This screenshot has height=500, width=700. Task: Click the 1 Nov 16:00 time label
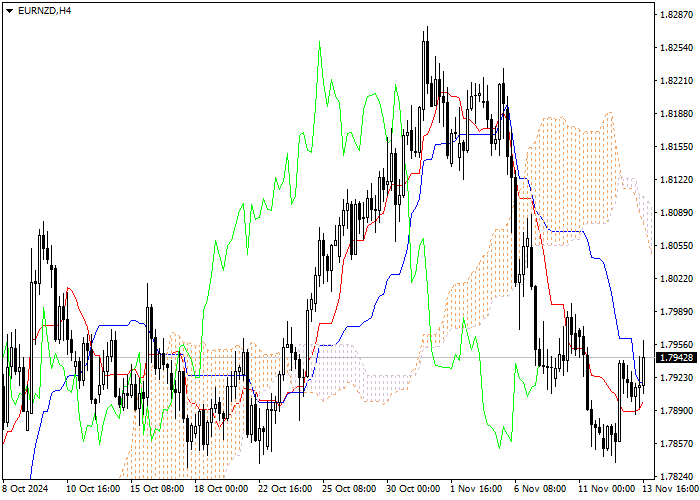[476, 488]
